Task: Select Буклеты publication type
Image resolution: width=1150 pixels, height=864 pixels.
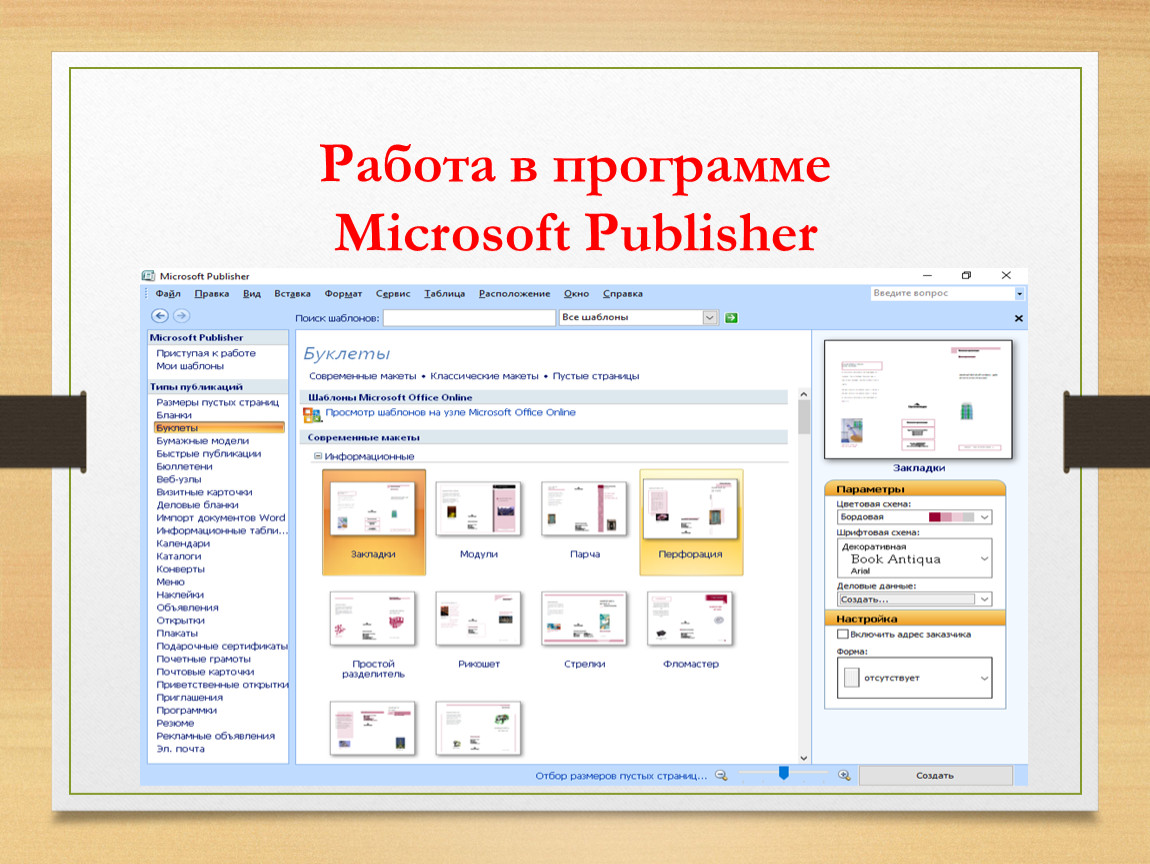Action: (x=219, y=428)
